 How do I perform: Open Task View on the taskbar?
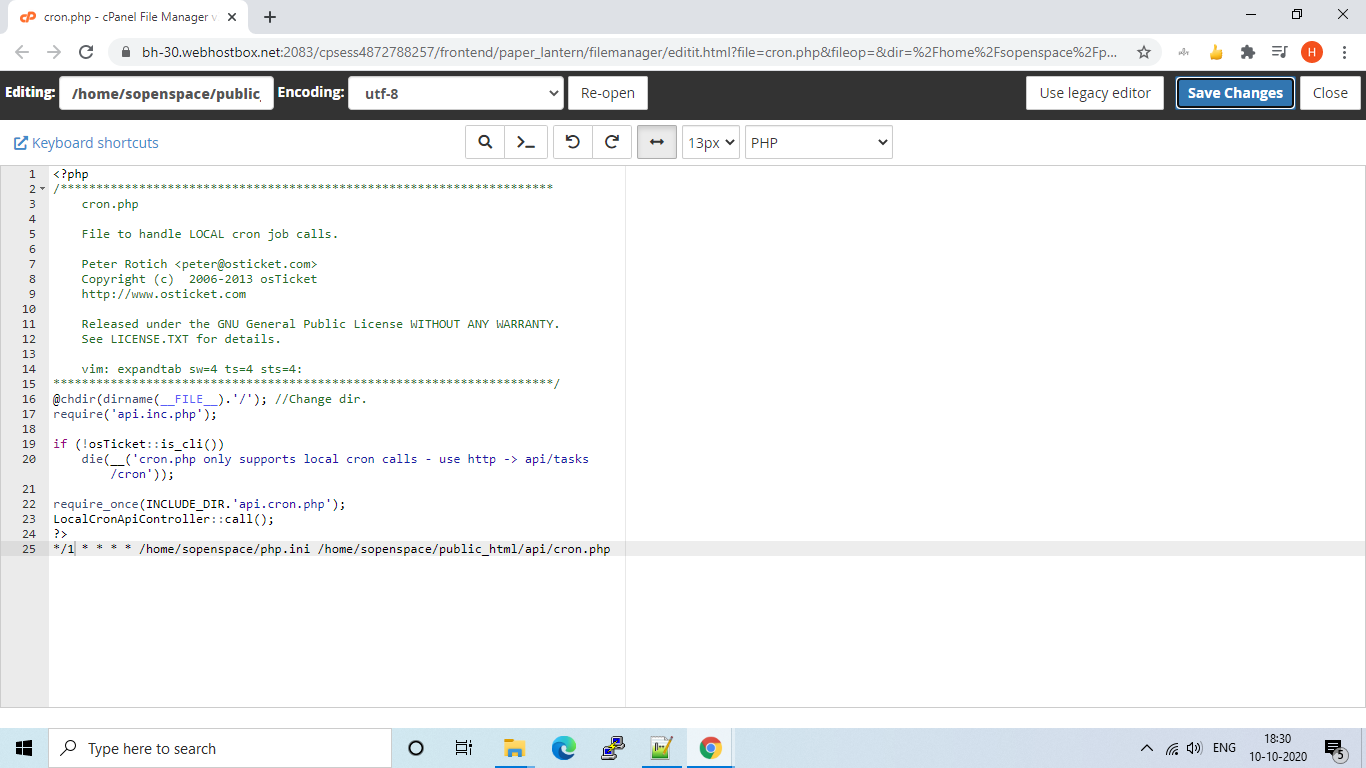464,748
